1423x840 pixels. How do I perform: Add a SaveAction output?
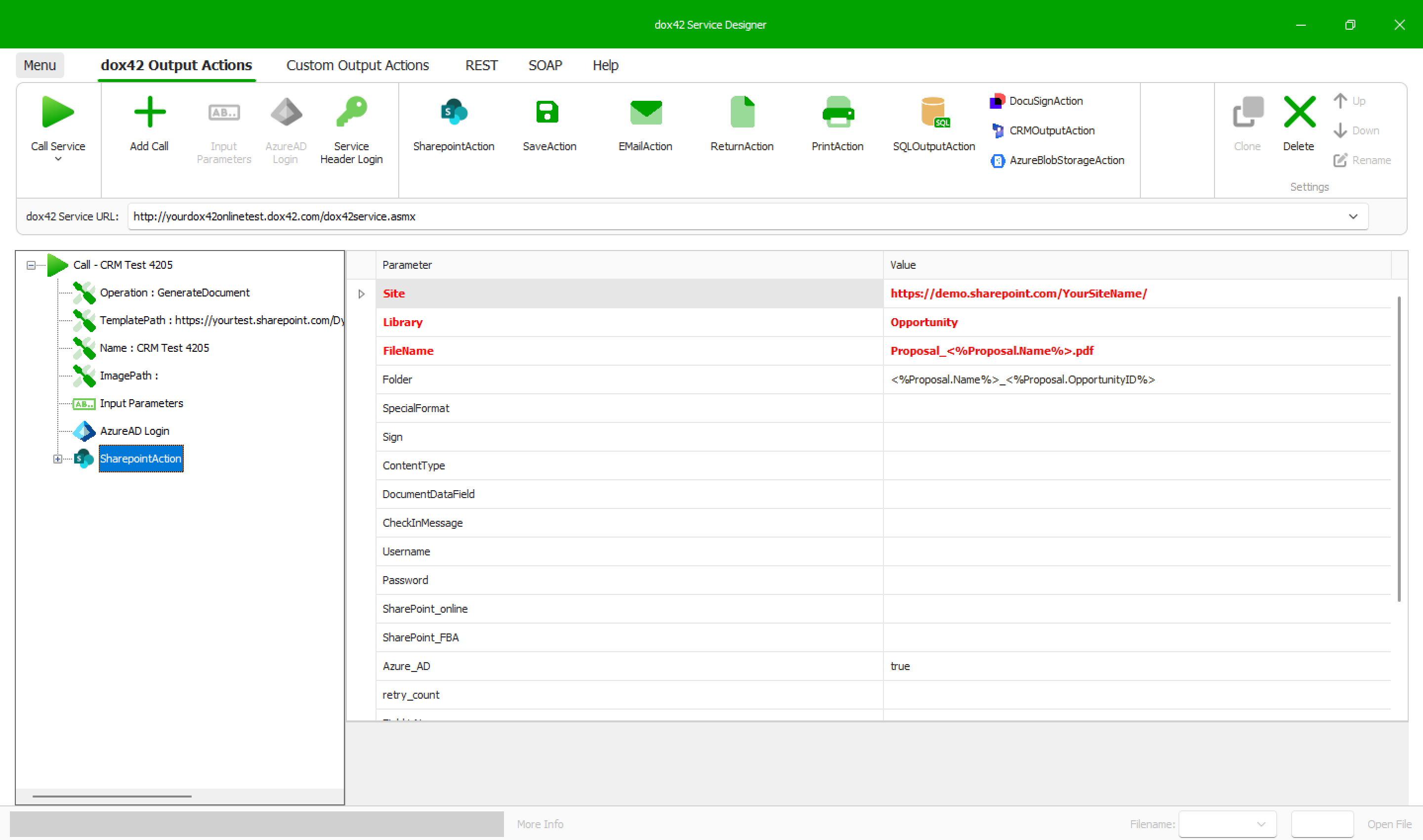pos(549,125)
